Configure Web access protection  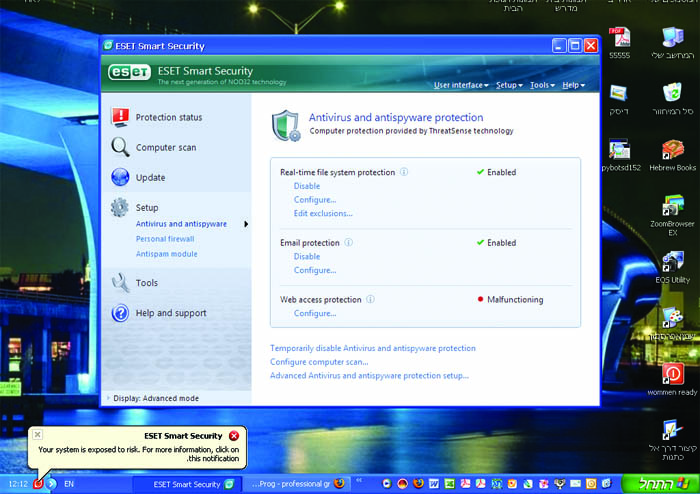tap(315, 313)
